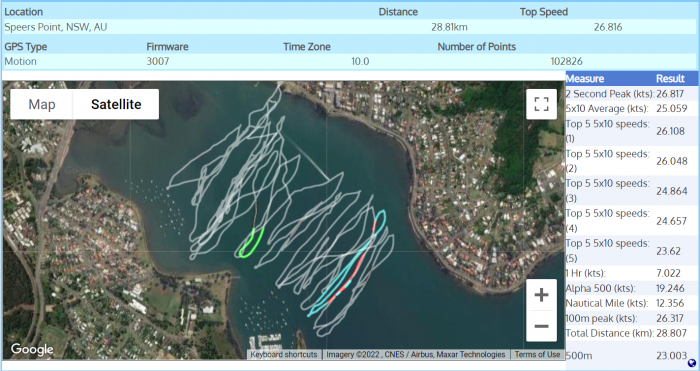Click the blue globe icon below the results
This screenshot has height=371, width=700.
tap(692, 363)
